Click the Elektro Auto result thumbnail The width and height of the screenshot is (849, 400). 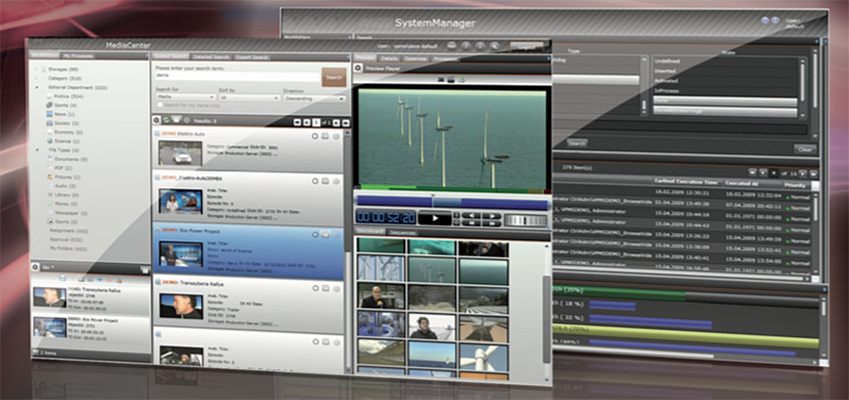point(180,153)
